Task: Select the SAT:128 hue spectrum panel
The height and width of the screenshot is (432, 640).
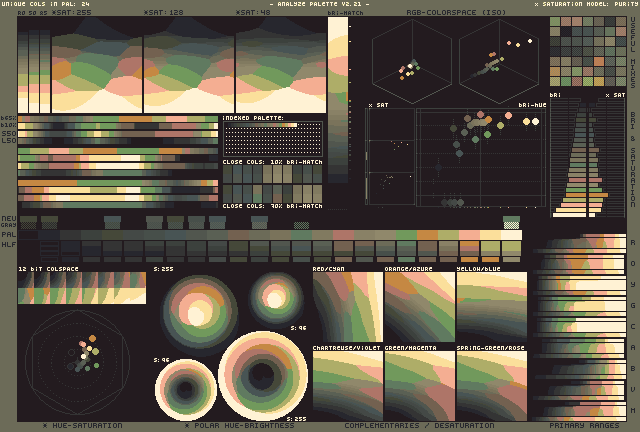Action: (188, 65)
